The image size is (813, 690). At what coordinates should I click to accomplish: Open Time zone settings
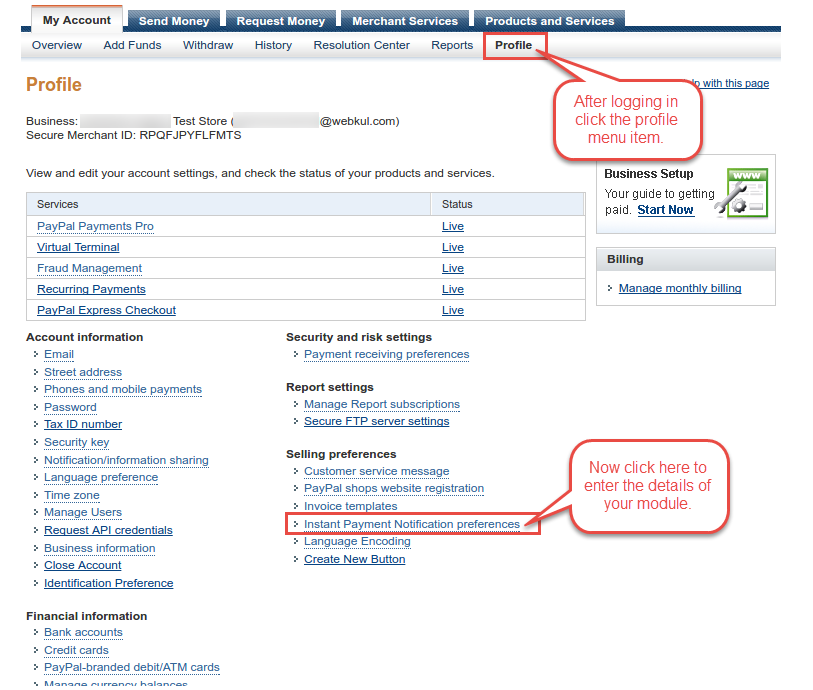click(x=72, y=496)
